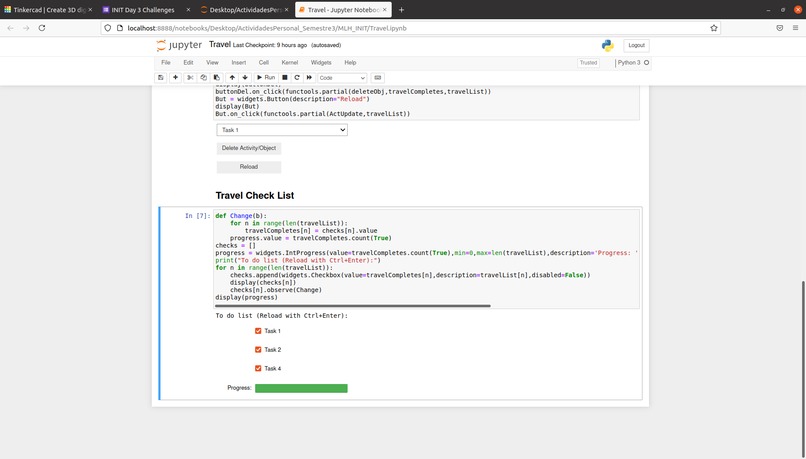Open command palette keyboard icon
The width and height of the screenshot is (806, 459).
click(x=378, y=78)
